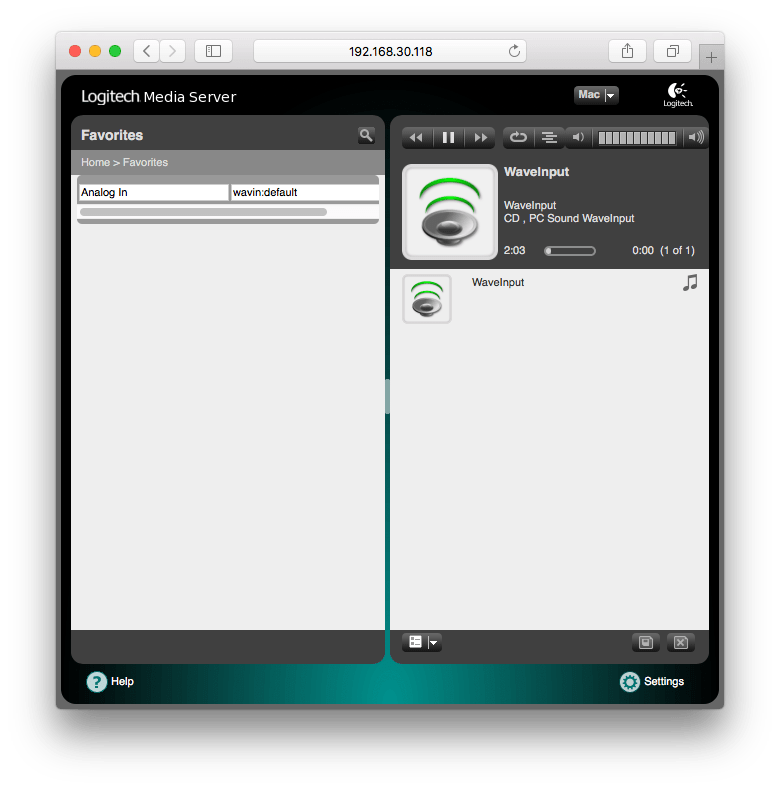Click the rewind button in player controls
Screen dimensions: 780x789
417,137
